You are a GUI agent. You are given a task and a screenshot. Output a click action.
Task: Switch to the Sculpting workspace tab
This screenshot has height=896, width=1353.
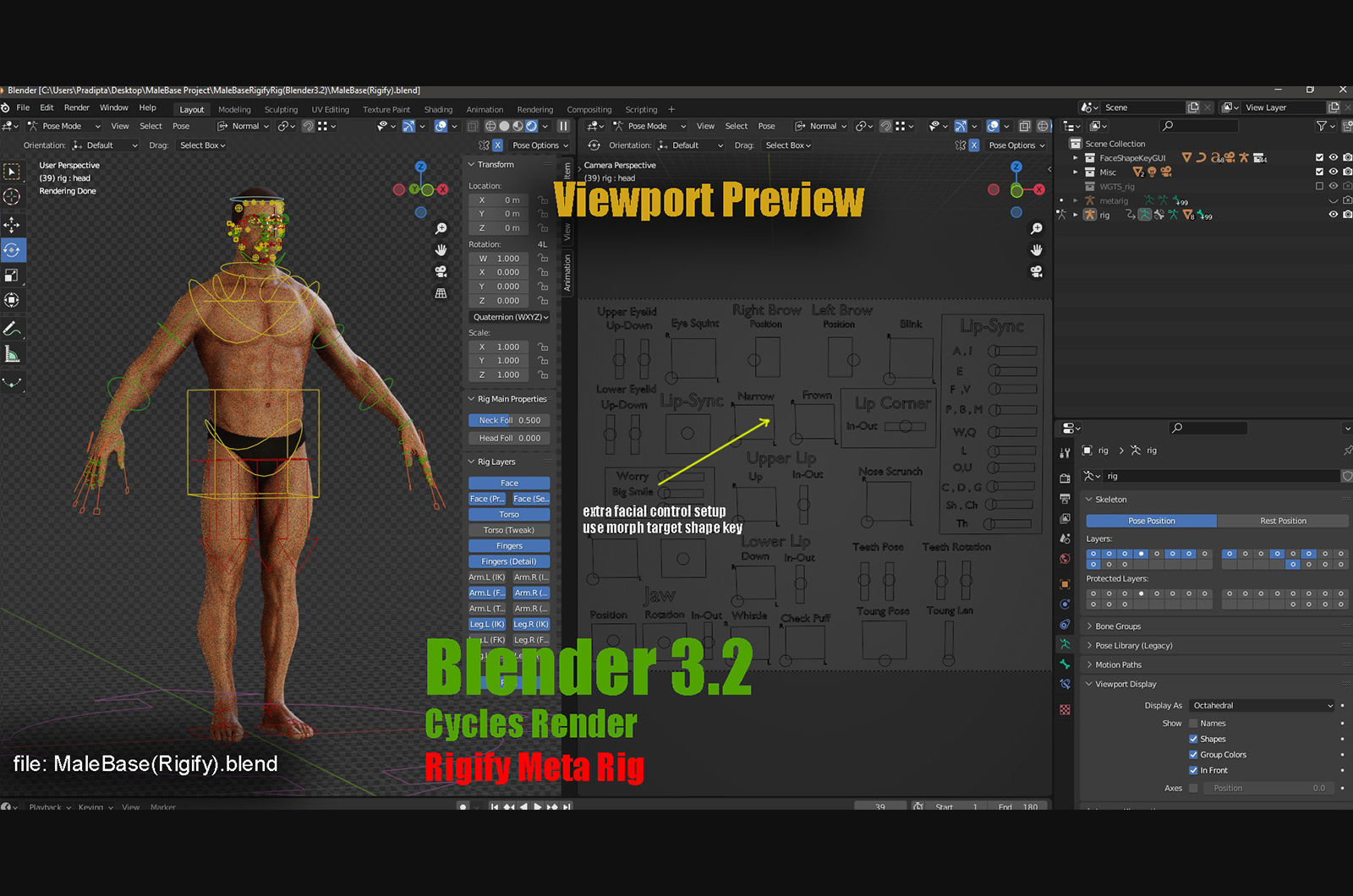pyautogui.click(x=281, y=109)
